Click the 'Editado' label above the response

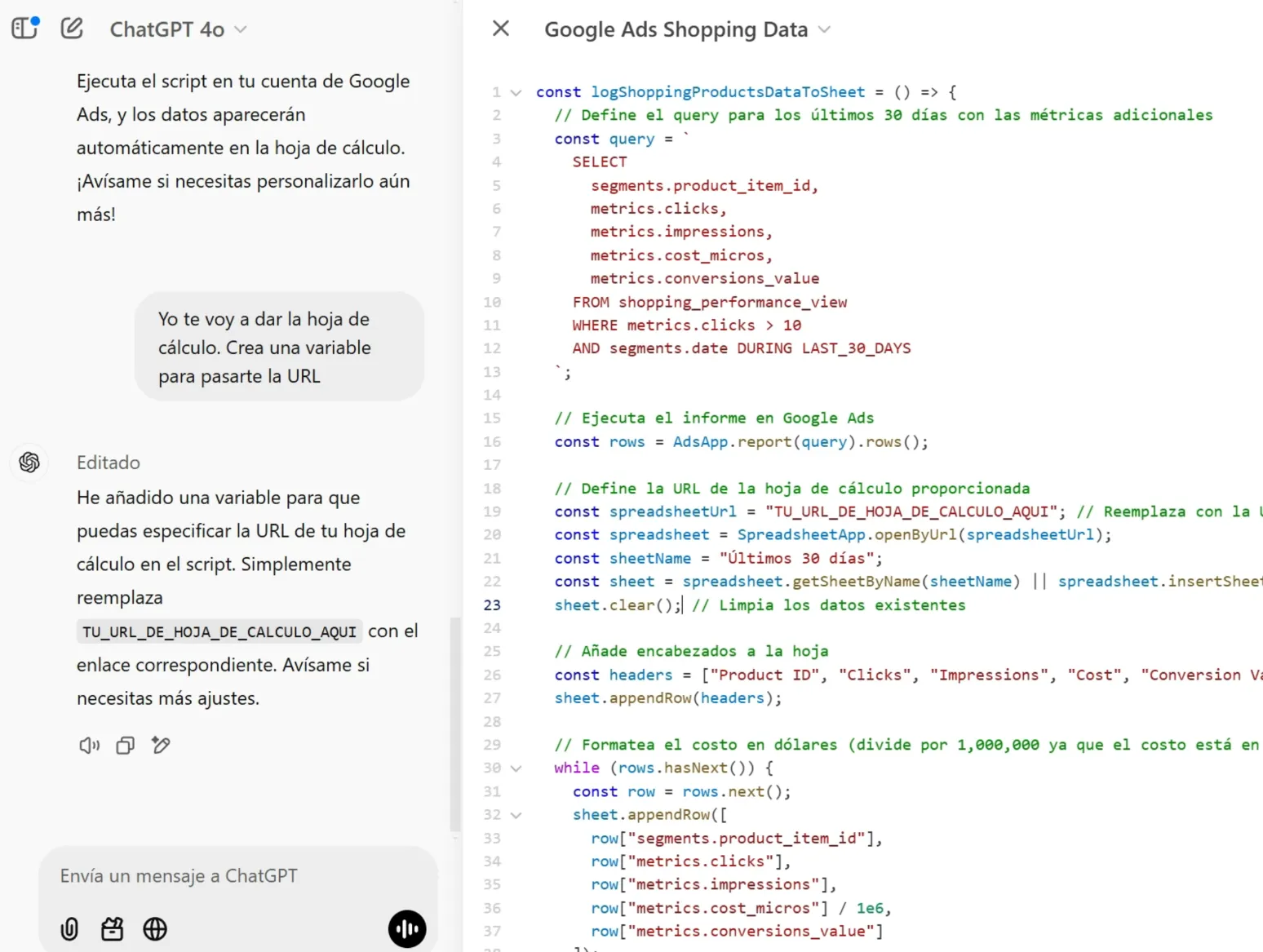click(109, 463)
